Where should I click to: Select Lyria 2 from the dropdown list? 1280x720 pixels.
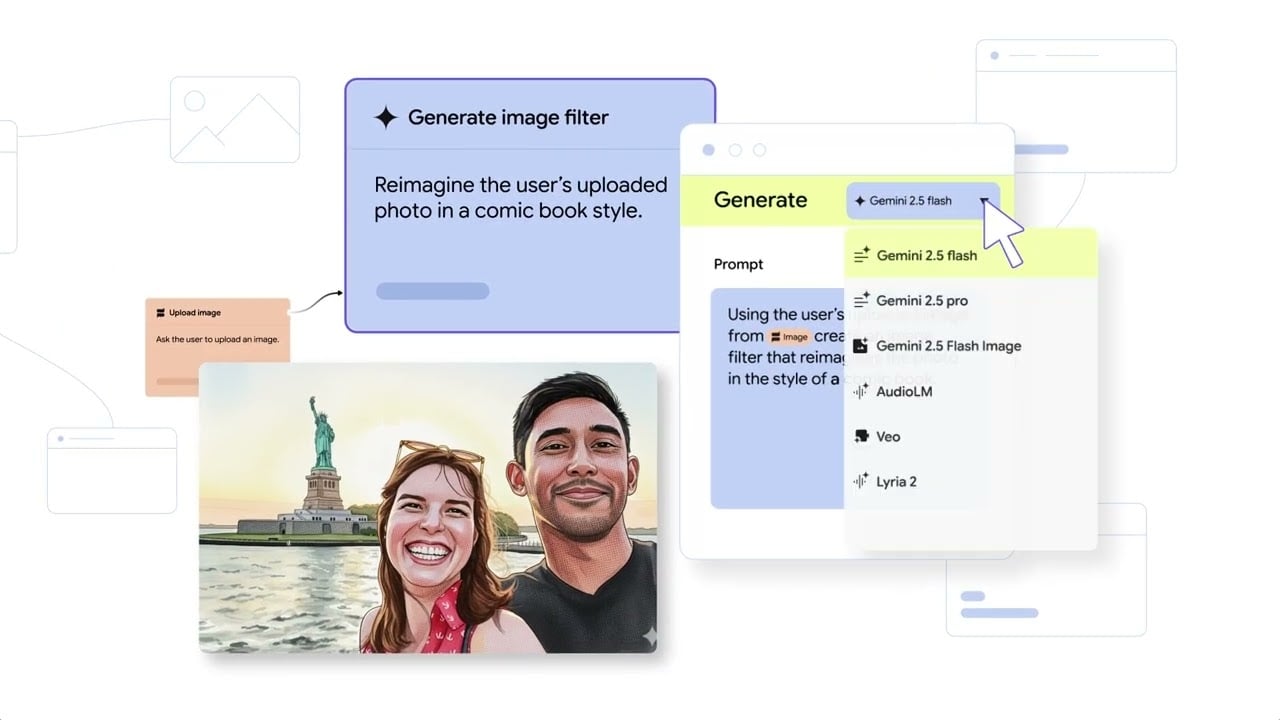pyautogui.click(x=970, y=481)
